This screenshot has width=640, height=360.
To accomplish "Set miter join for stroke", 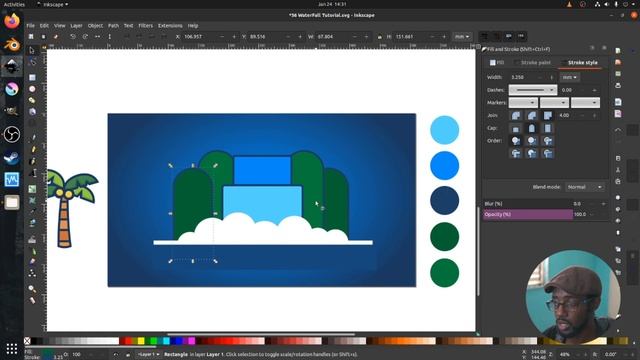I will pyautogui.click(x=548, y=116).
